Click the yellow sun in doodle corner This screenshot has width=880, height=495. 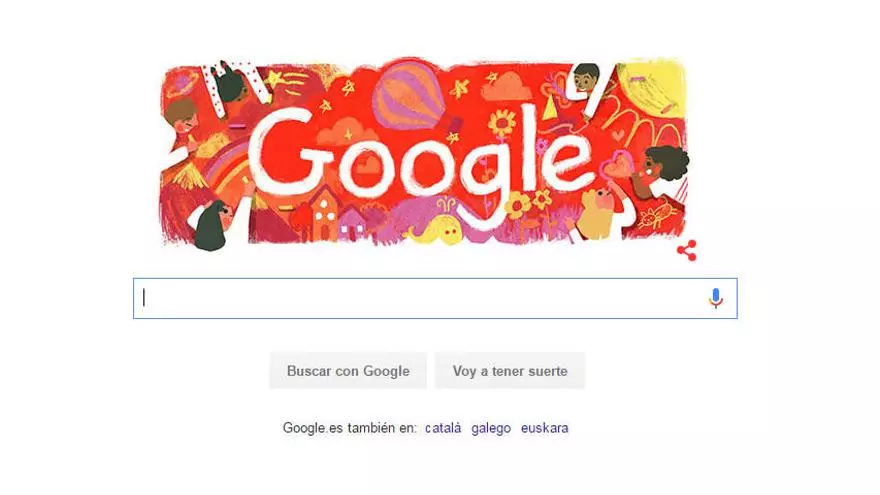click(653, 89)
